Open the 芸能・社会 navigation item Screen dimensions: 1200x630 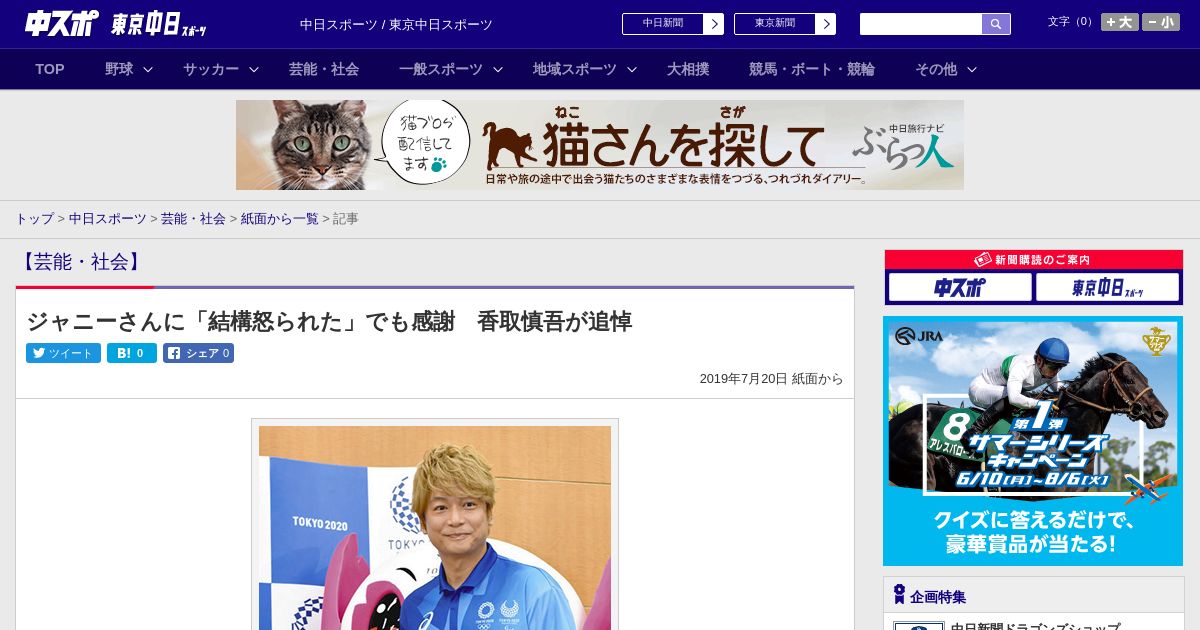[x=324, y=69]
